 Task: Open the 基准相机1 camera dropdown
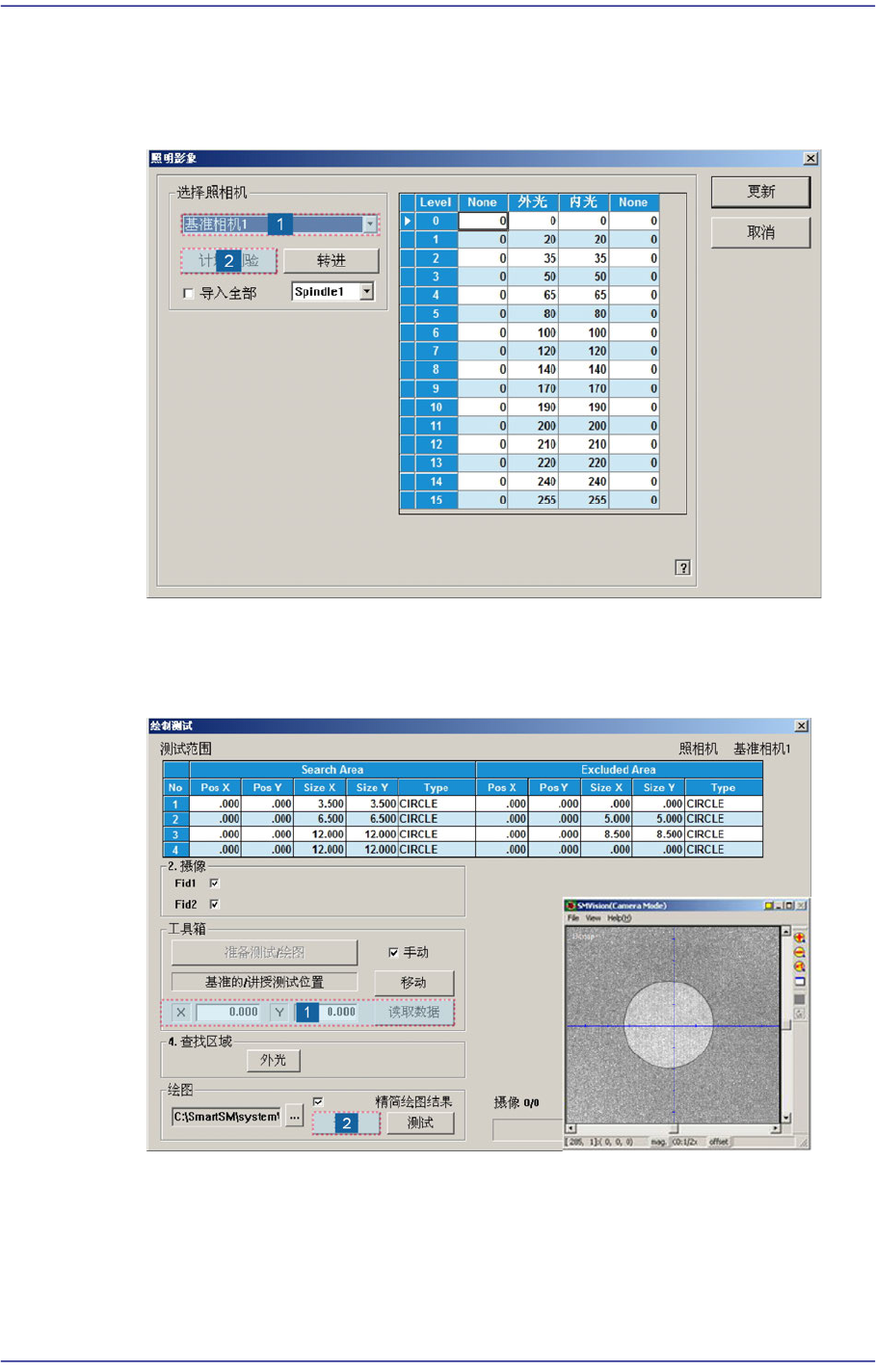pos(369,224)
